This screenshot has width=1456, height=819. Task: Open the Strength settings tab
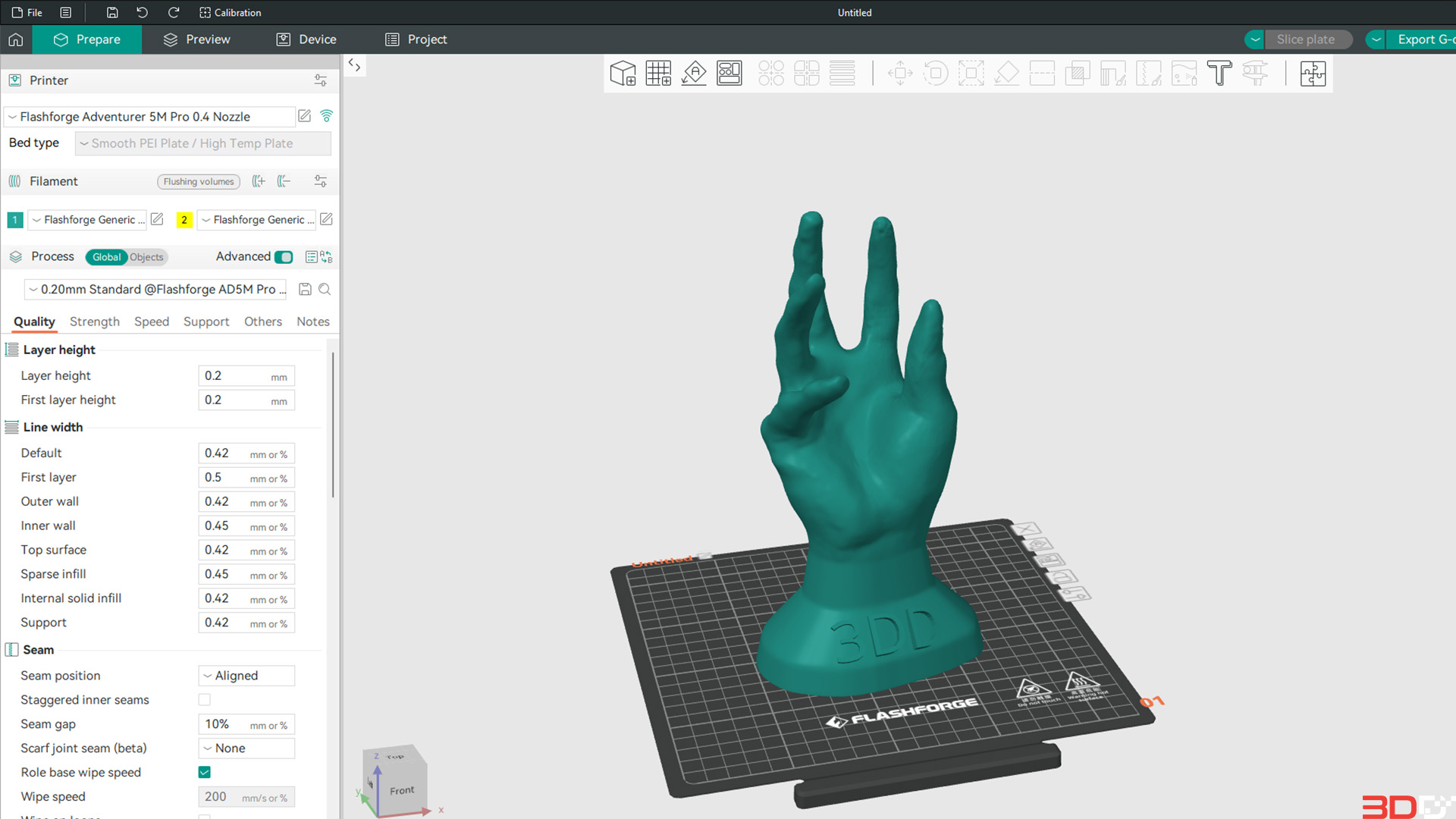[95, 322]
